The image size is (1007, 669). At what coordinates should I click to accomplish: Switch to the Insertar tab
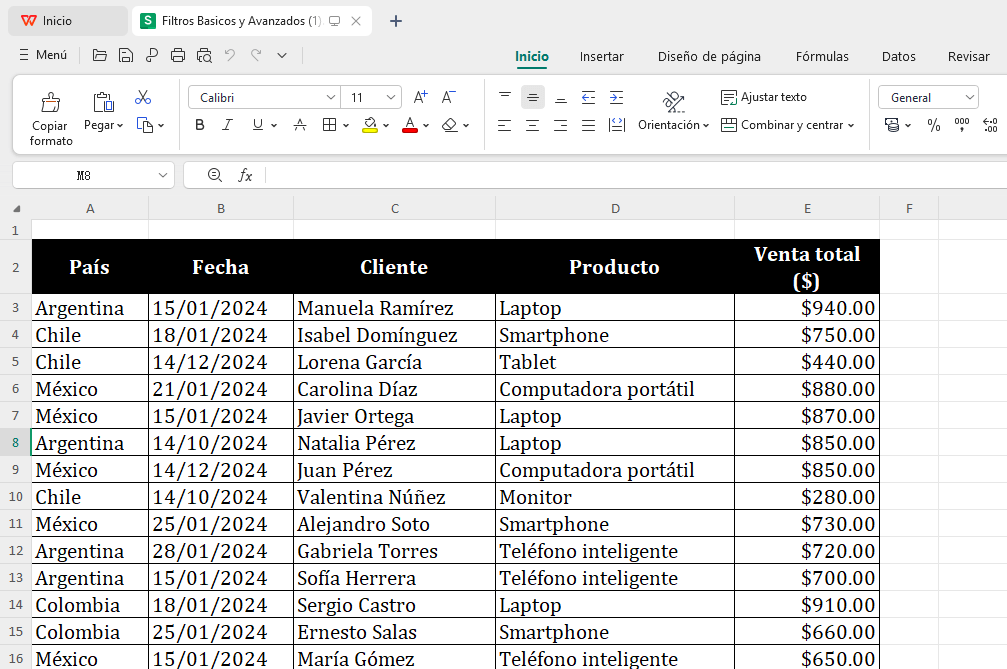click(x=601, y=56)
